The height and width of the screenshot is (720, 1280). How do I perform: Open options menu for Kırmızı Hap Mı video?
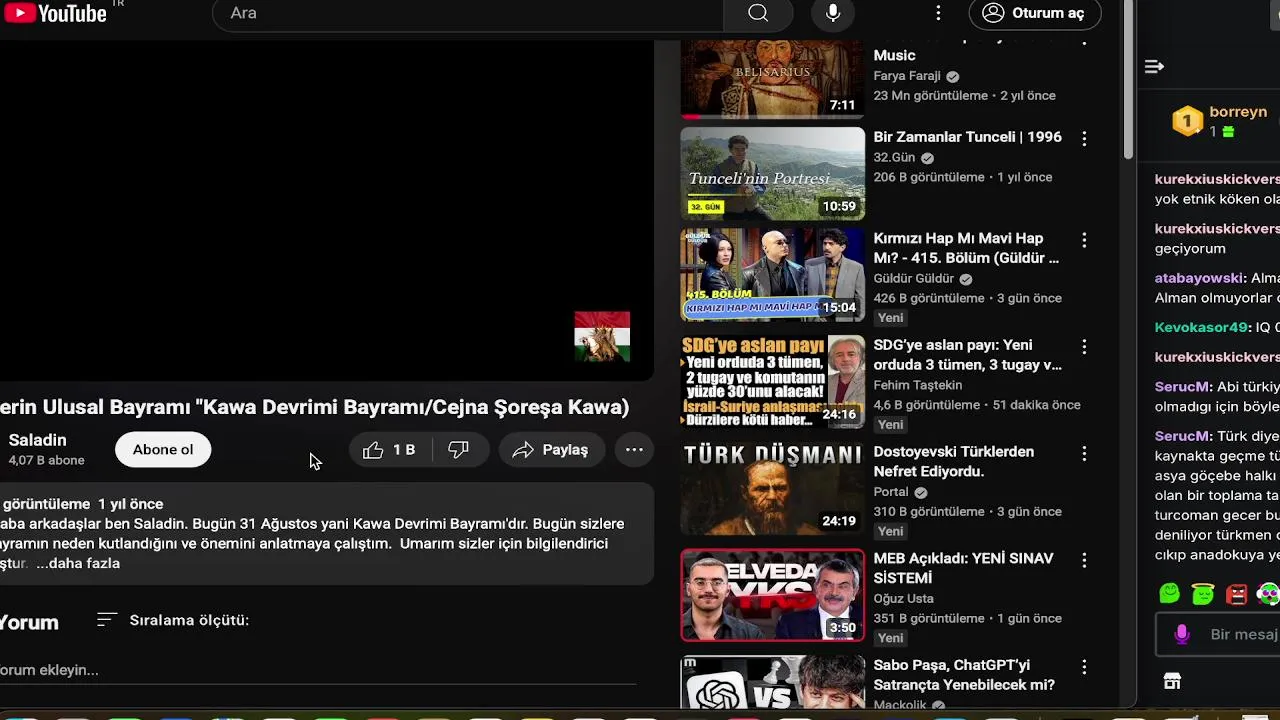(x=1084, y=240)
